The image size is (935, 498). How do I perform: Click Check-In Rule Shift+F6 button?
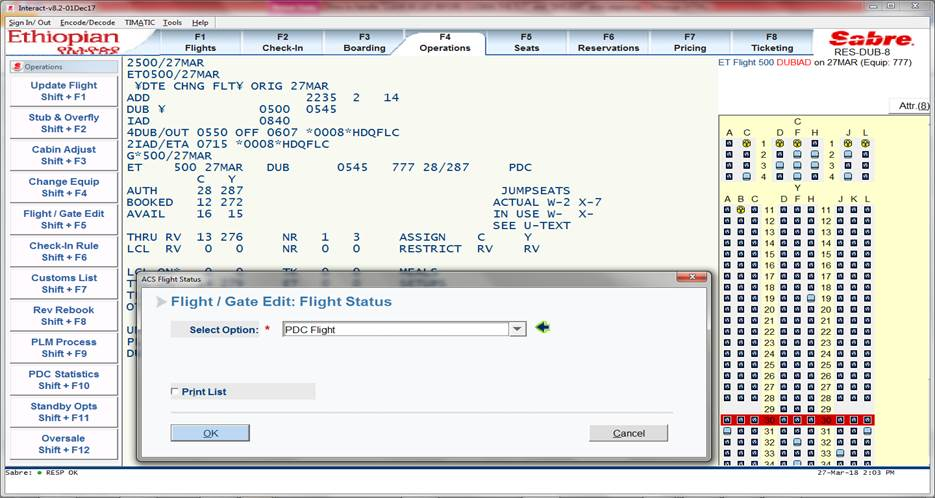[x=64, y=252]
